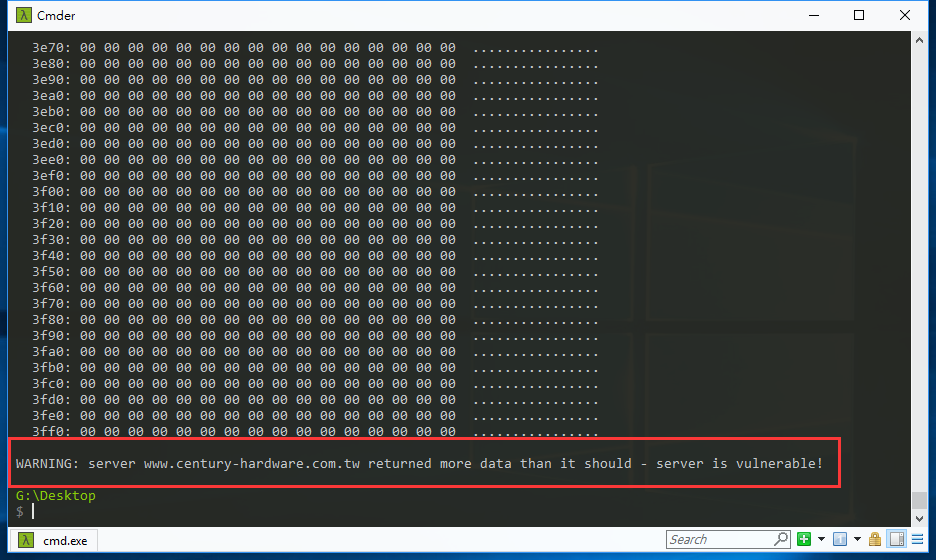Click the Cmder window title text

coord(56,16)
